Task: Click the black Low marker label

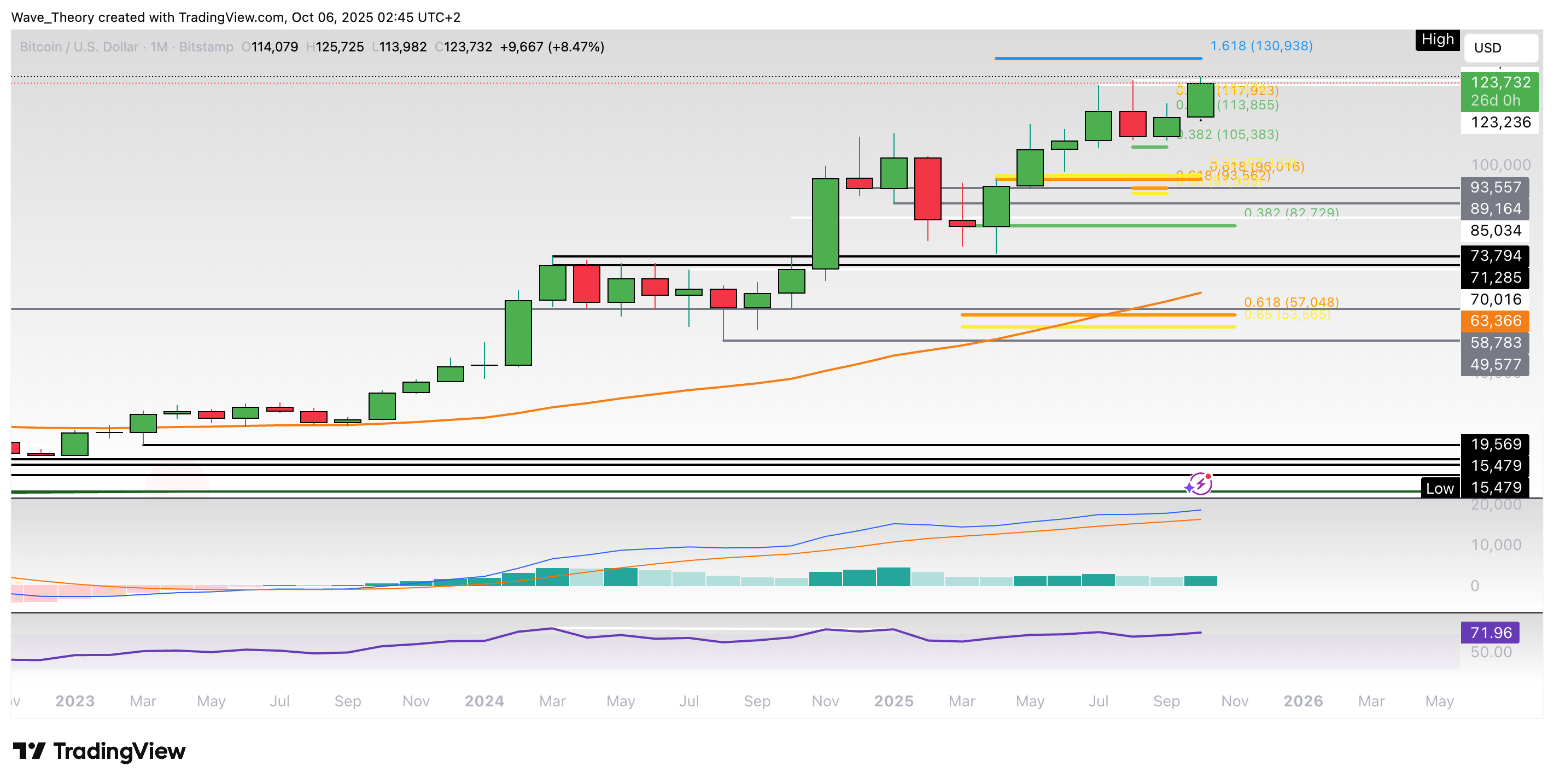Action: pos(1441,488)
